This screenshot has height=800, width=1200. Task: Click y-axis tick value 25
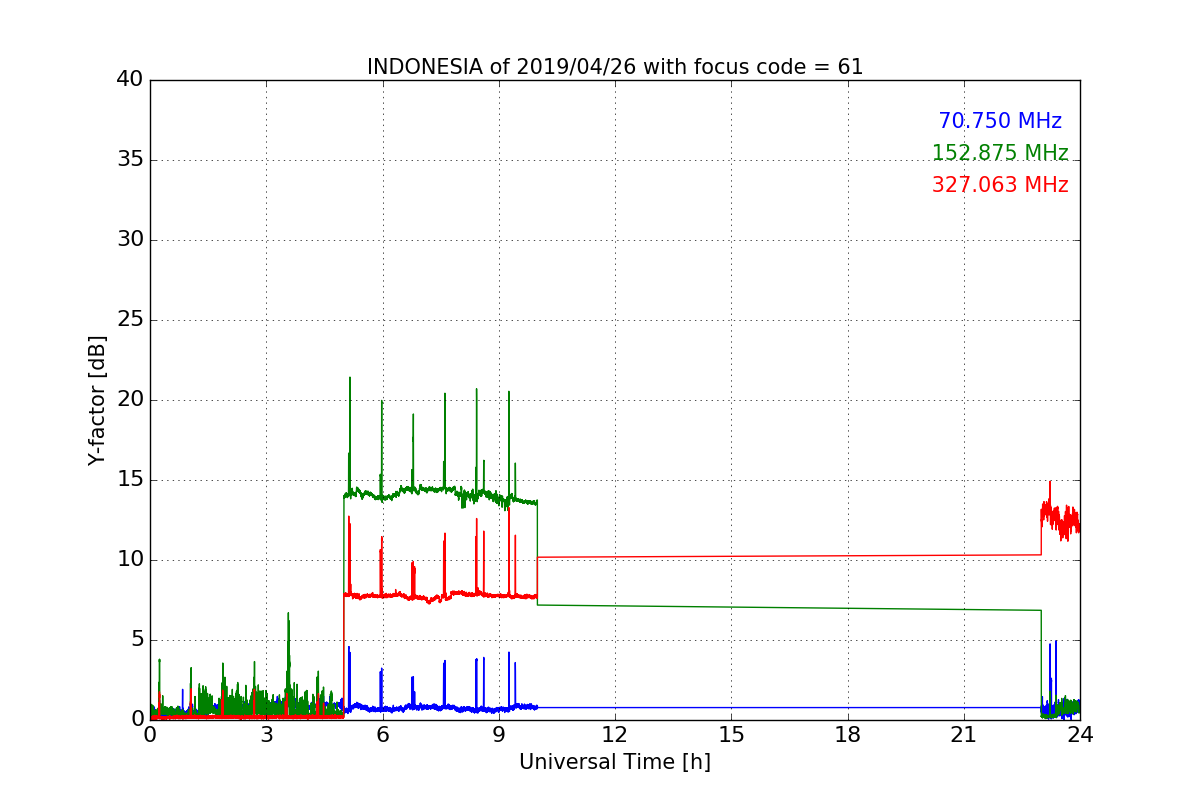coord(129,320)
